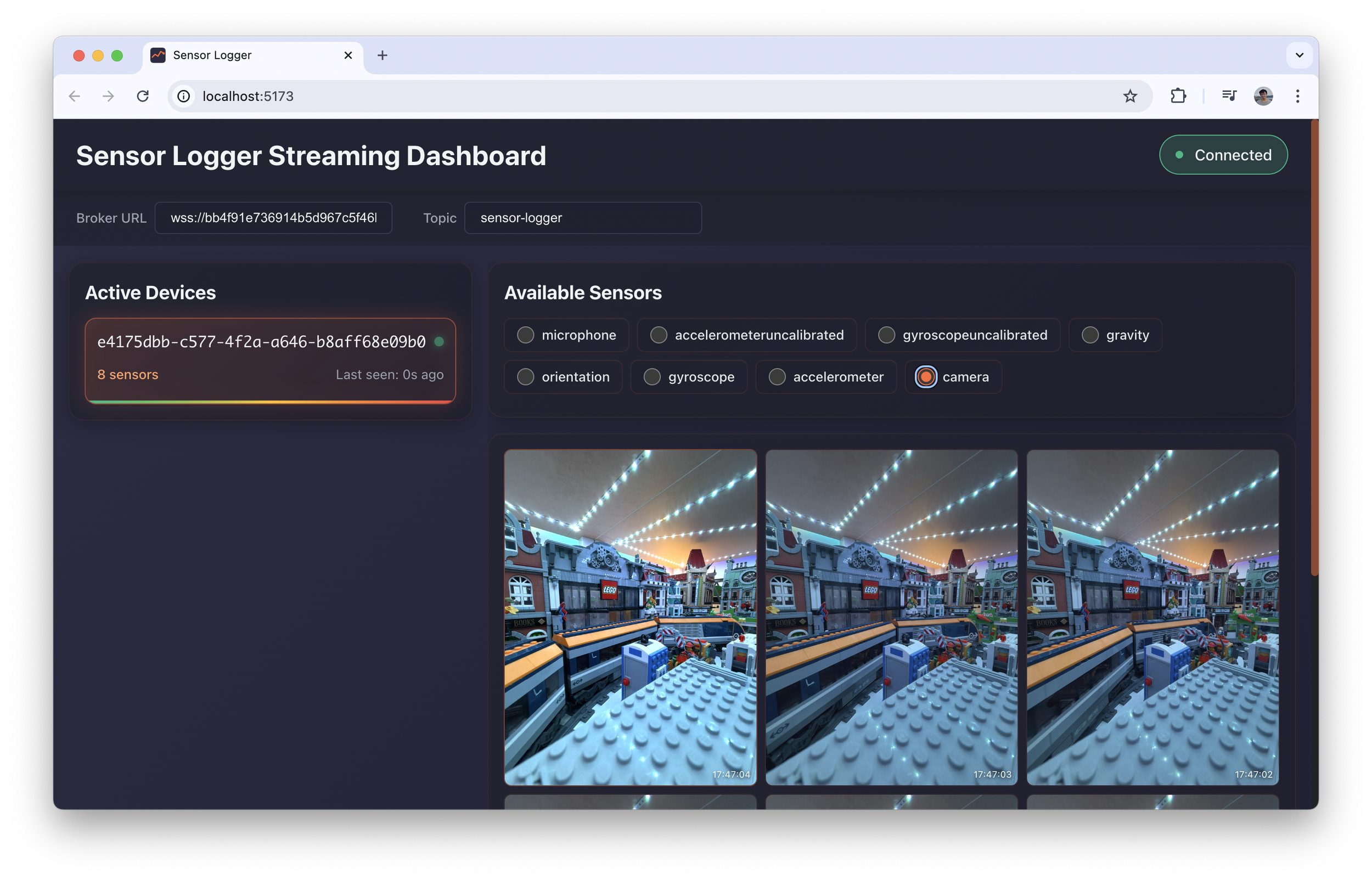Open a new tab with the plus icon
This screenshot has width=1372, height=880.
coord(383,55)
